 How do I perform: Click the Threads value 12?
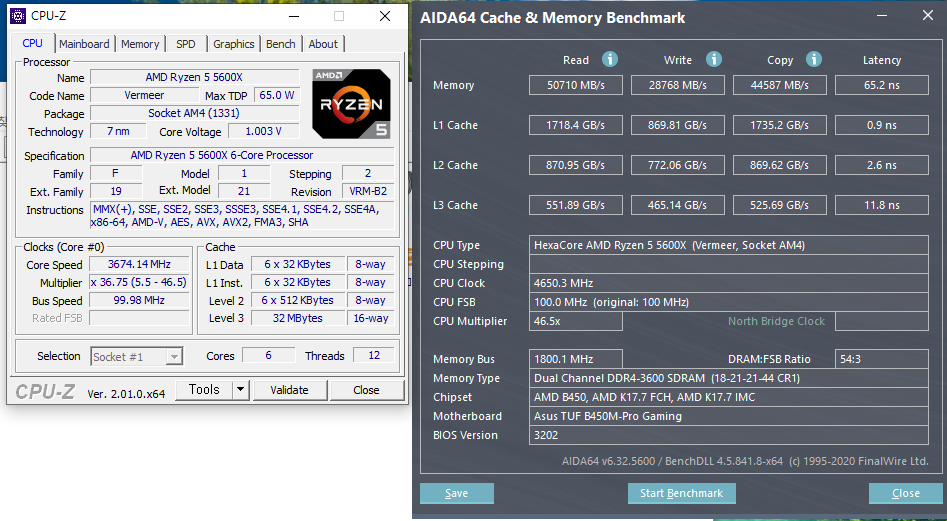(374, 356)
